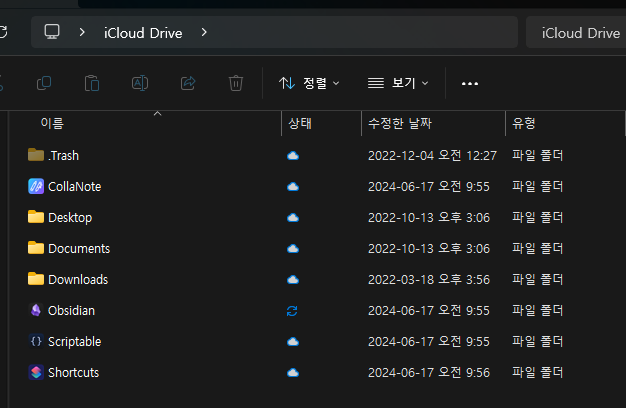Click the date 2024-06-17 오전 9:56
Screen dimensions: 626x408
pyautogui.click(x=429, y=373)
